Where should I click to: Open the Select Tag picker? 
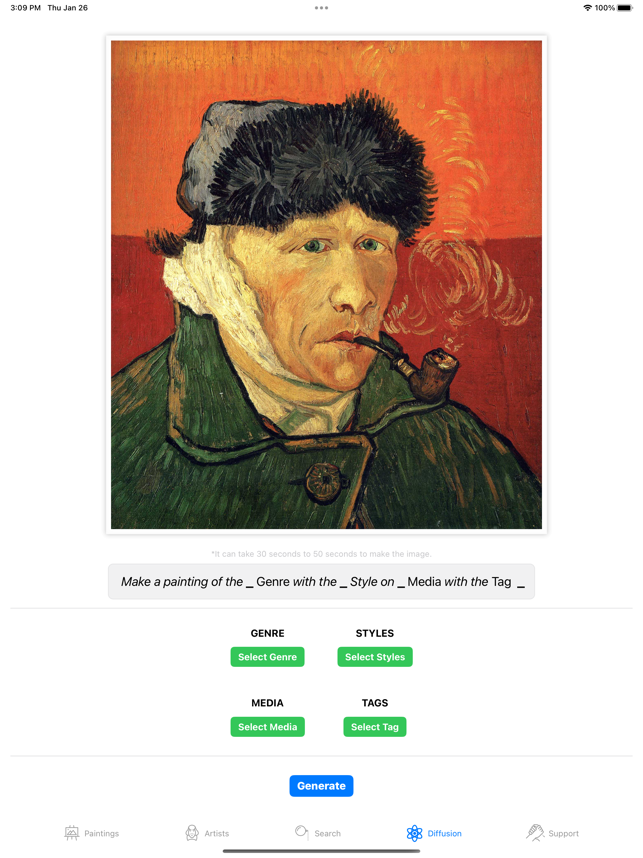(375, 727)
